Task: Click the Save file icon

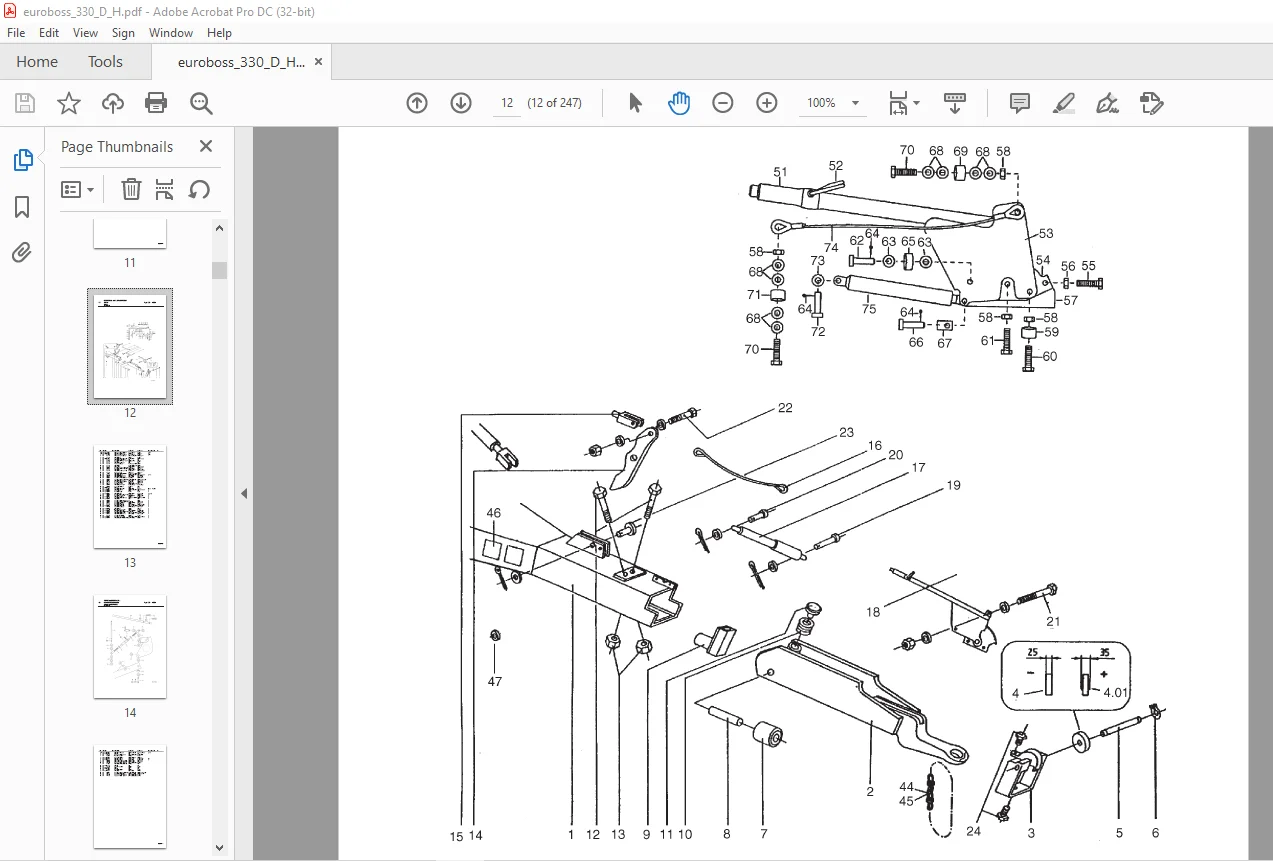Action: 25,103
